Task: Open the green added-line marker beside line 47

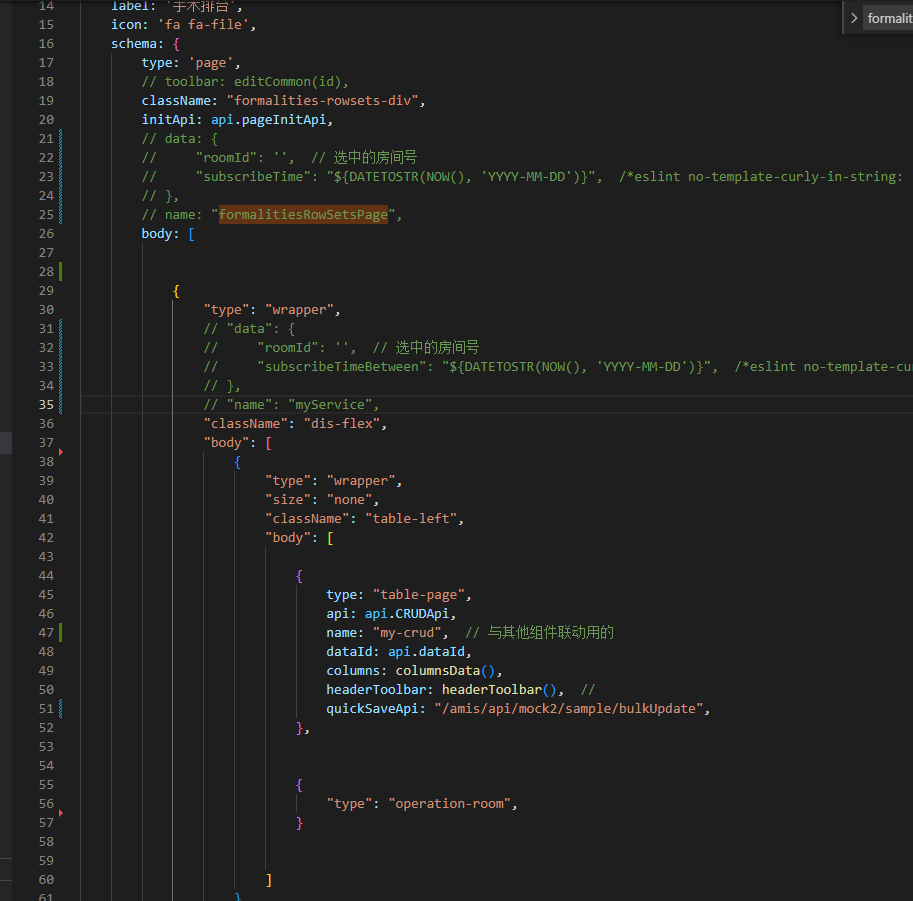Action: pyautogui.click(x=61, y=633)
